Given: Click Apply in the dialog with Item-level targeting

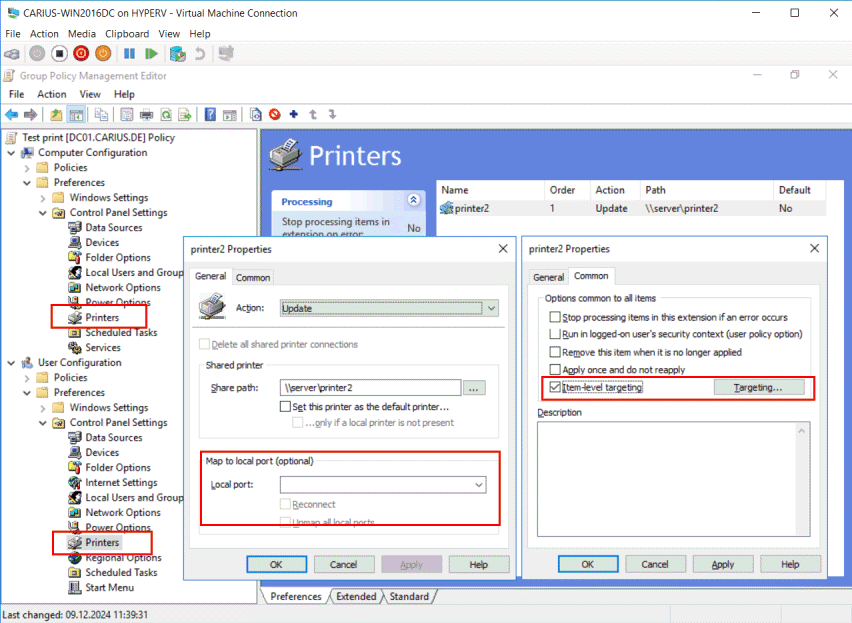Looking at the screenshot, I should 723,564.
